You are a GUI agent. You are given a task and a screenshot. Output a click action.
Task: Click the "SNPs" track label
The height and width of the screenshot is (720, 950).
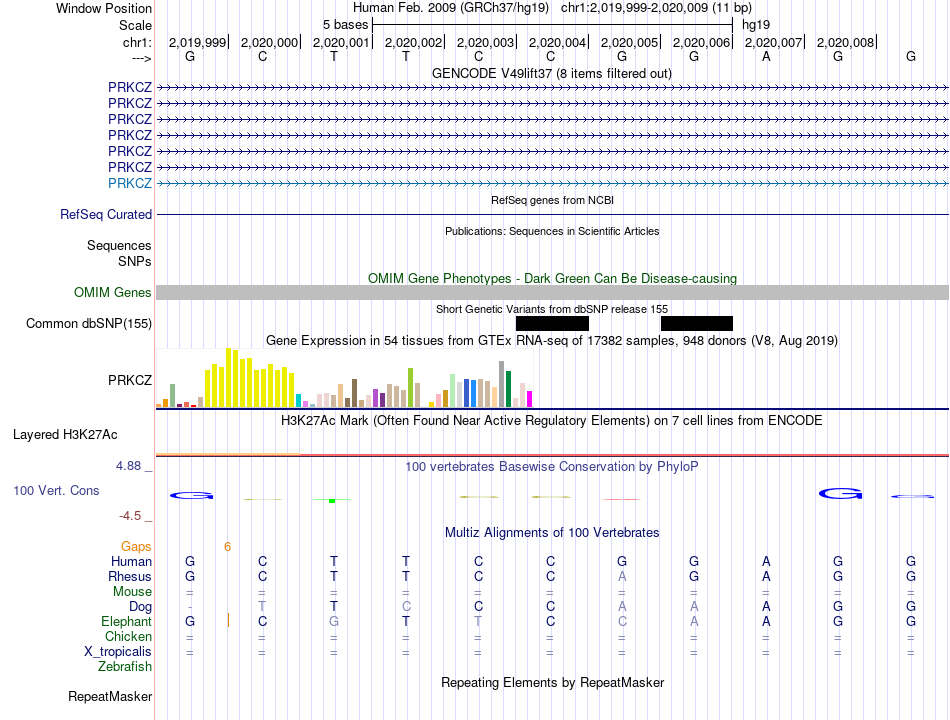pyautogui.click(x=135, y=261)
